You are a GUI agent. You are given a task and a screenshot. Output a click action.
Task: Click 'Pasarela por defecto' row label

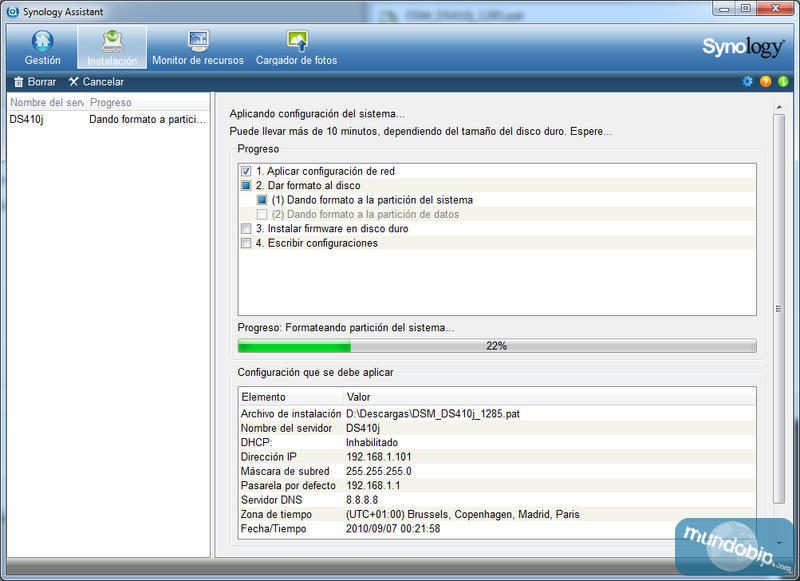click(x=288, y=486)
